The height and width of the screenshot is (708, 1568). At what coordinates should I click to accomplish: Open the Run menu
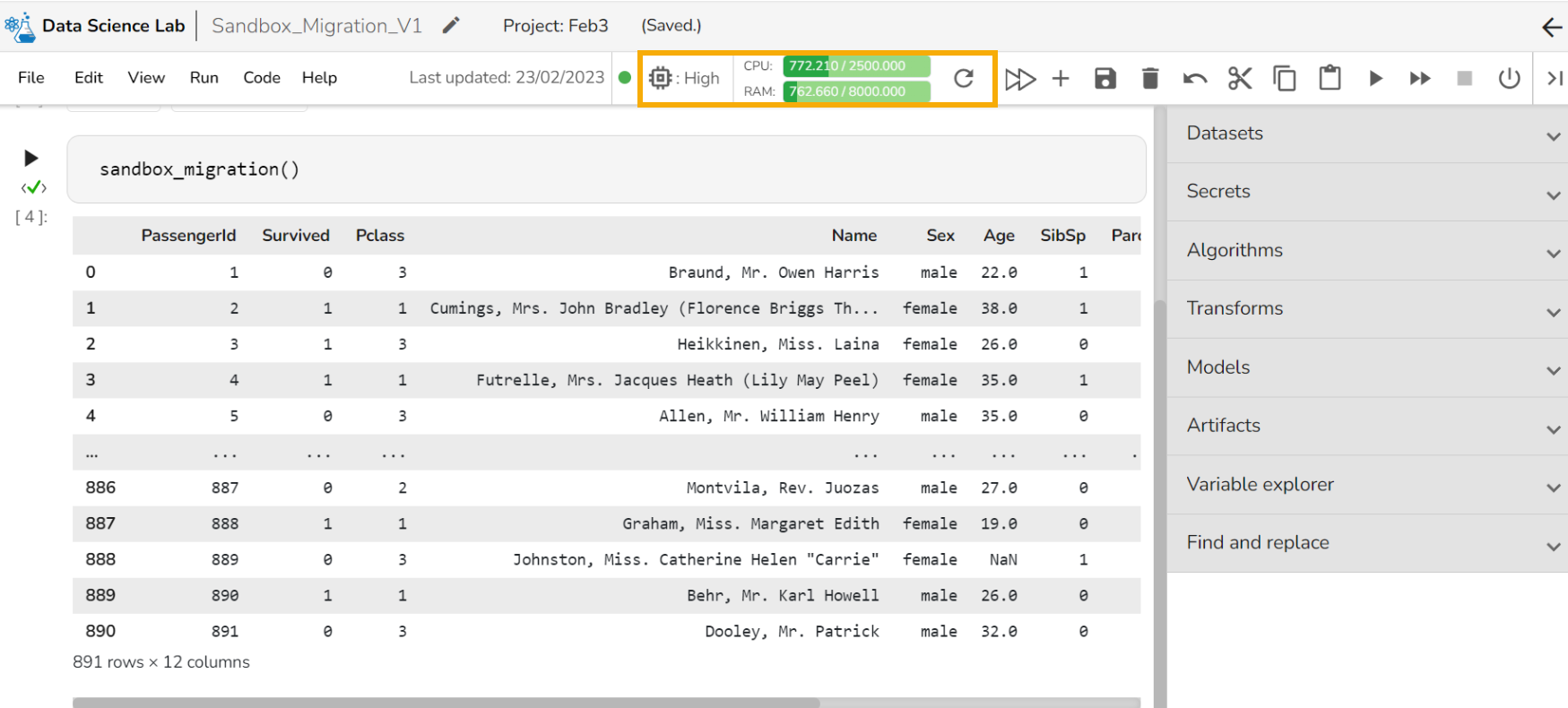click(204, 78)
